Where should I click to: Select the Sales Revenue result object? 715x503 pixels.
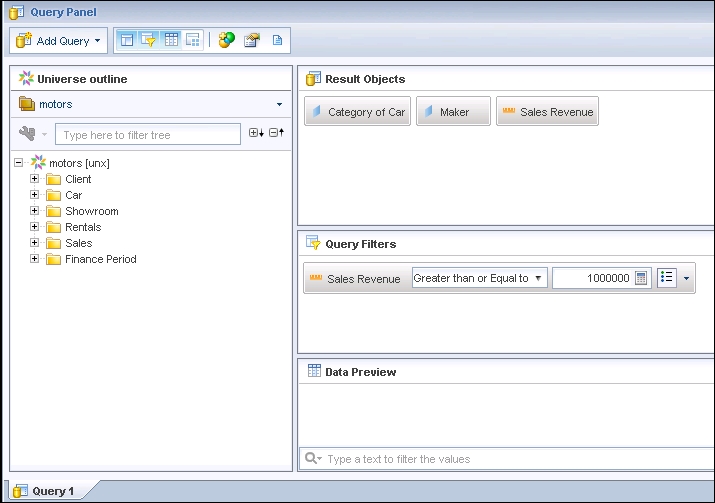547,111
